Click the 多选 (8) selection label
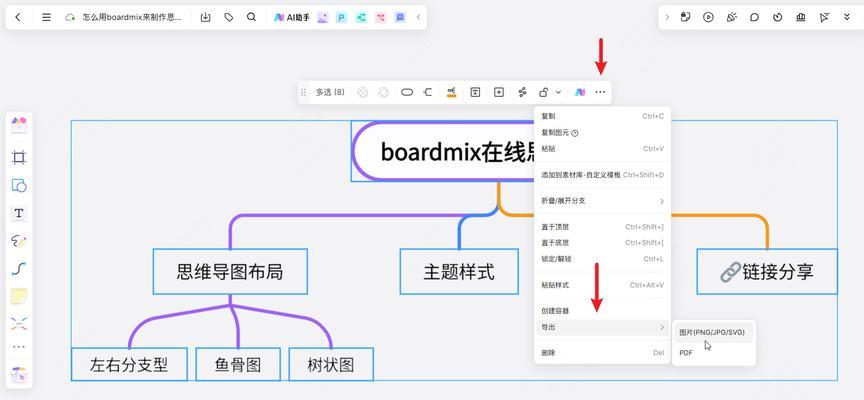 click(330, 93)
